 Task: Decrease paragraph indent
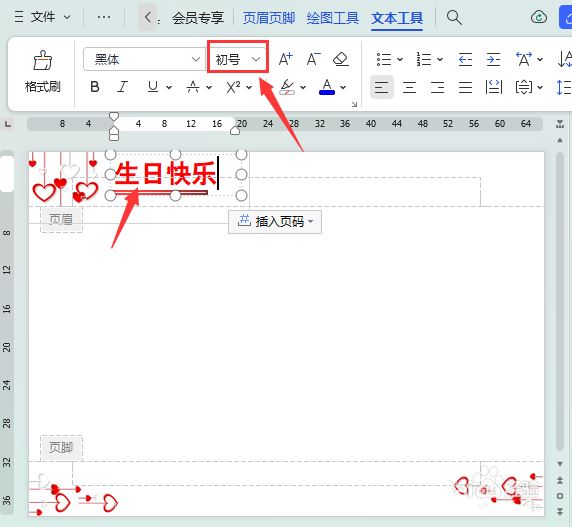click(x=465, y=59)
